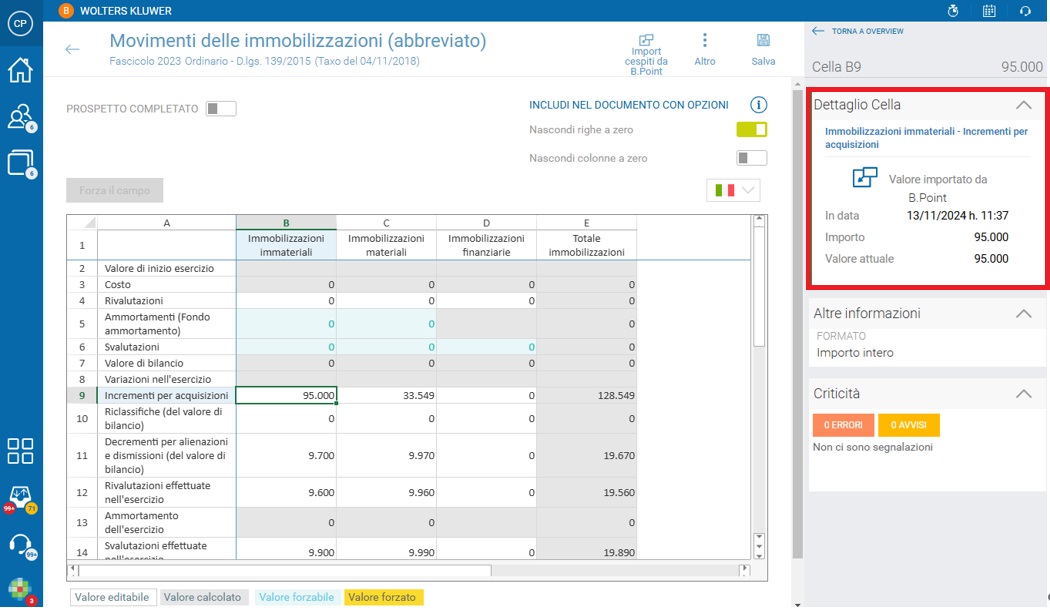Collapse the Criticità section
The image size is (1050, 608).
point(1023,394)
